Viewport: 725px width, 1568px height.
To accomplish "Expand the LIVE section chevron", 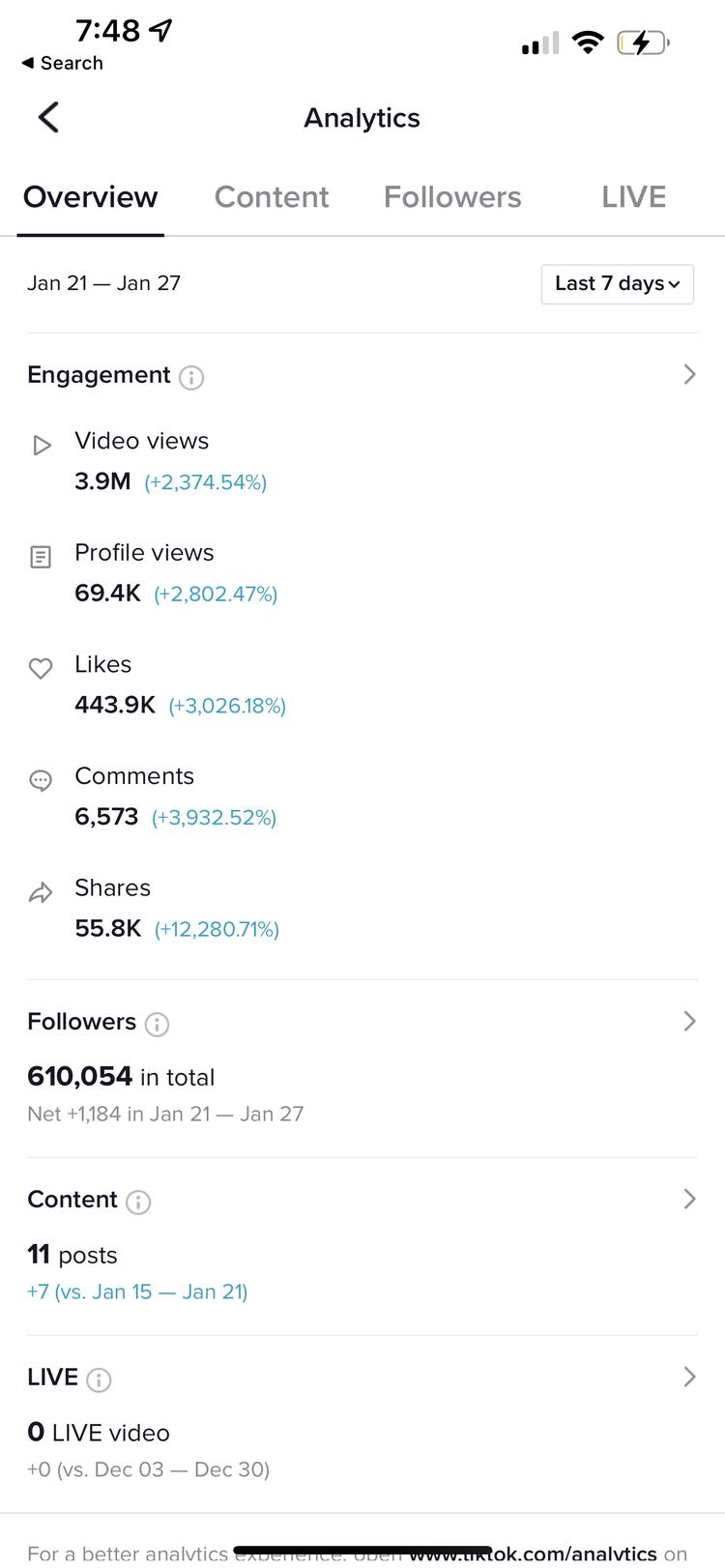I will tap(689, 1377).
